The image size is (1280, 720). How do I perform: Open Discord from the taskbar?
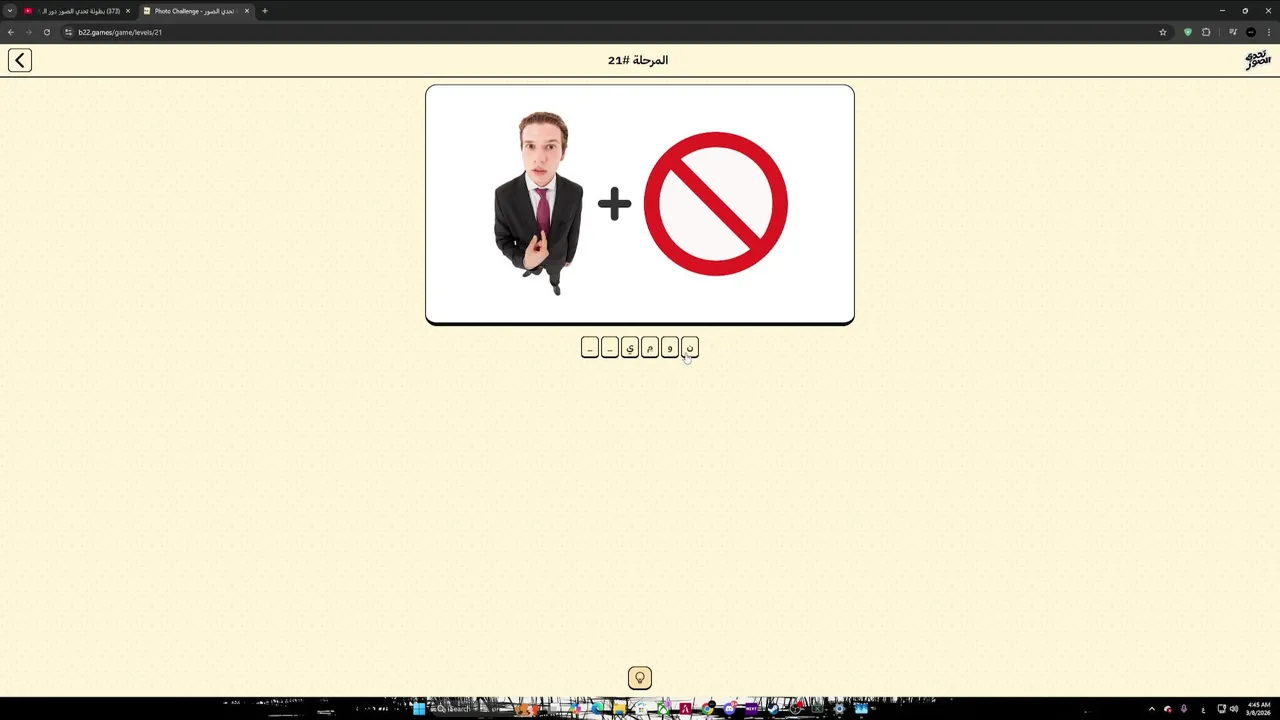click(730, 709)
